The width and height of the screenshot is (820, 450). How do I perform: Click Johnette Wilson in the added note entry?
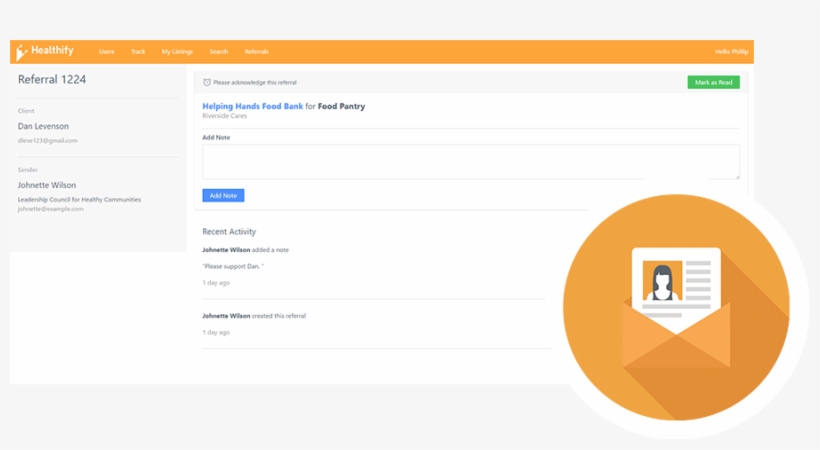(226, 250)
